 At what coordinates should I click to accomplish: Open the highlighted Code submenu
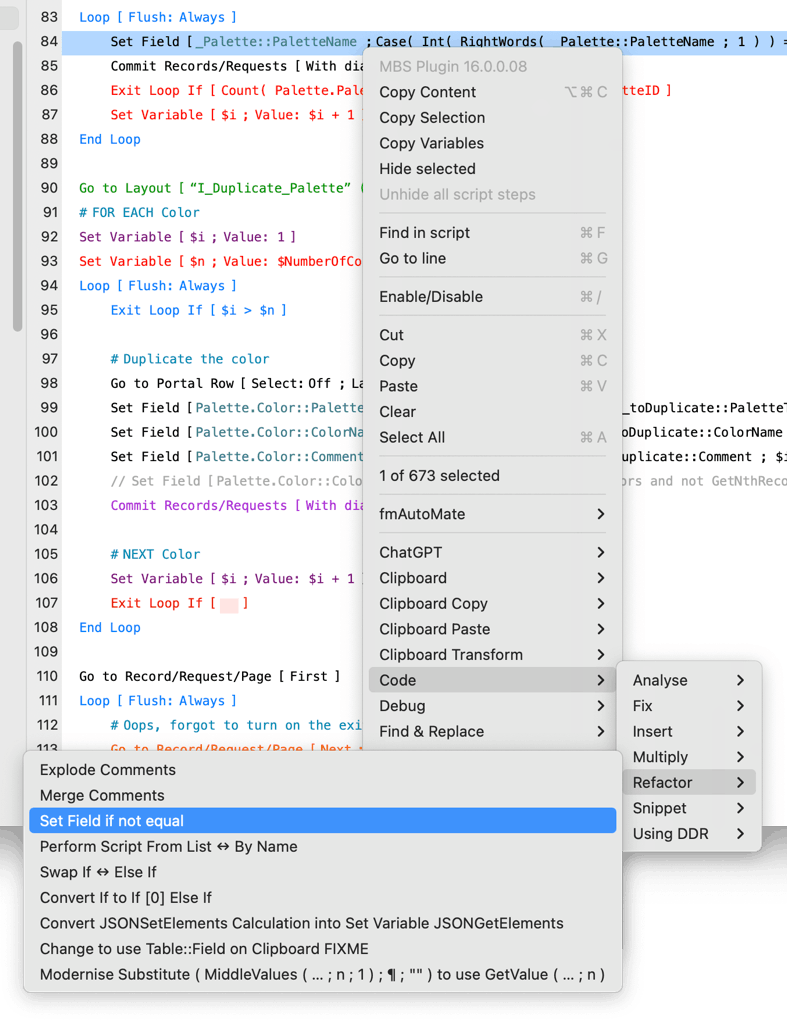492,680
